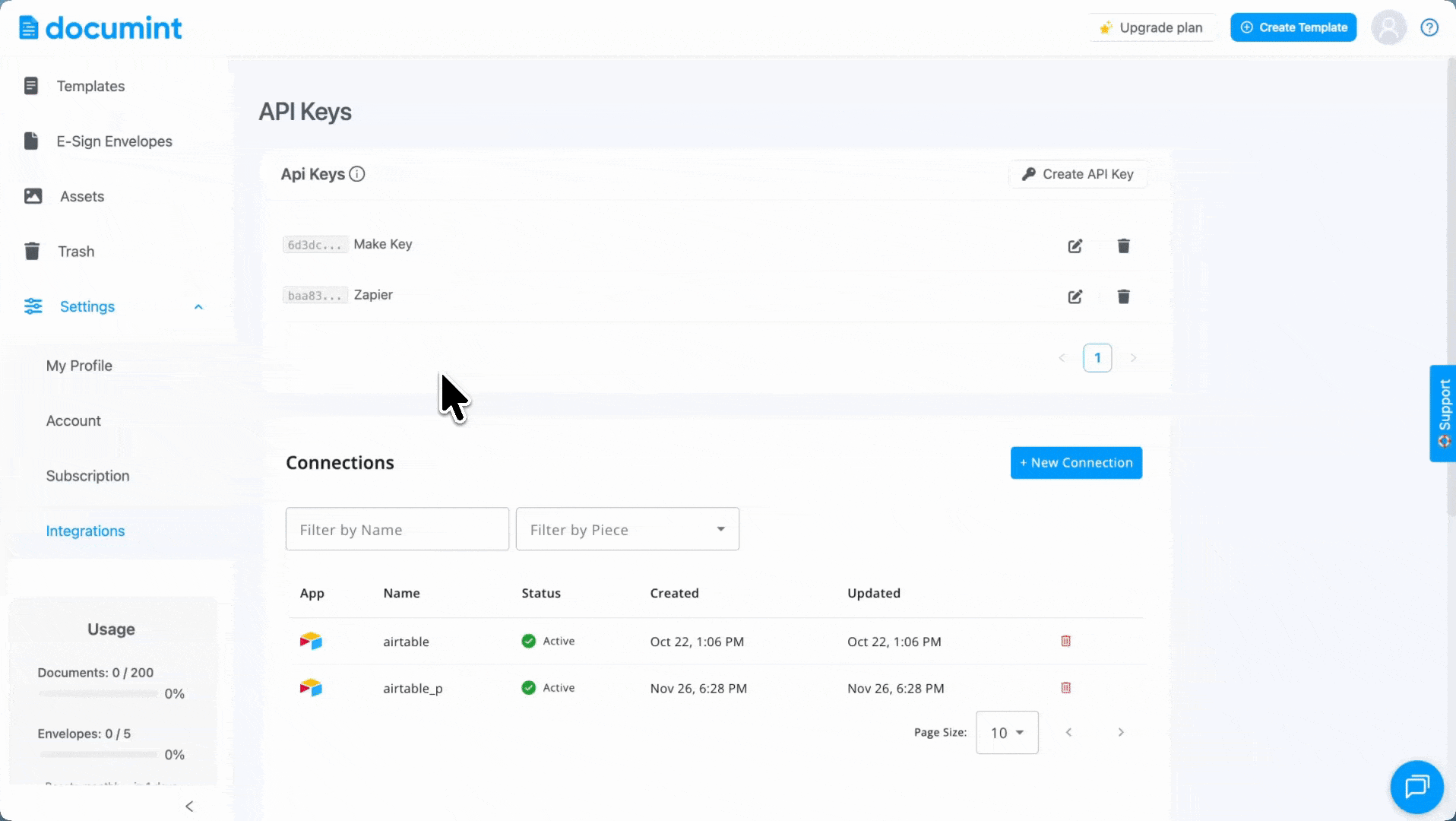The image size is (1456, 821).
Task: Open the help question mark icon
Action: click(x=1429, y=28)
